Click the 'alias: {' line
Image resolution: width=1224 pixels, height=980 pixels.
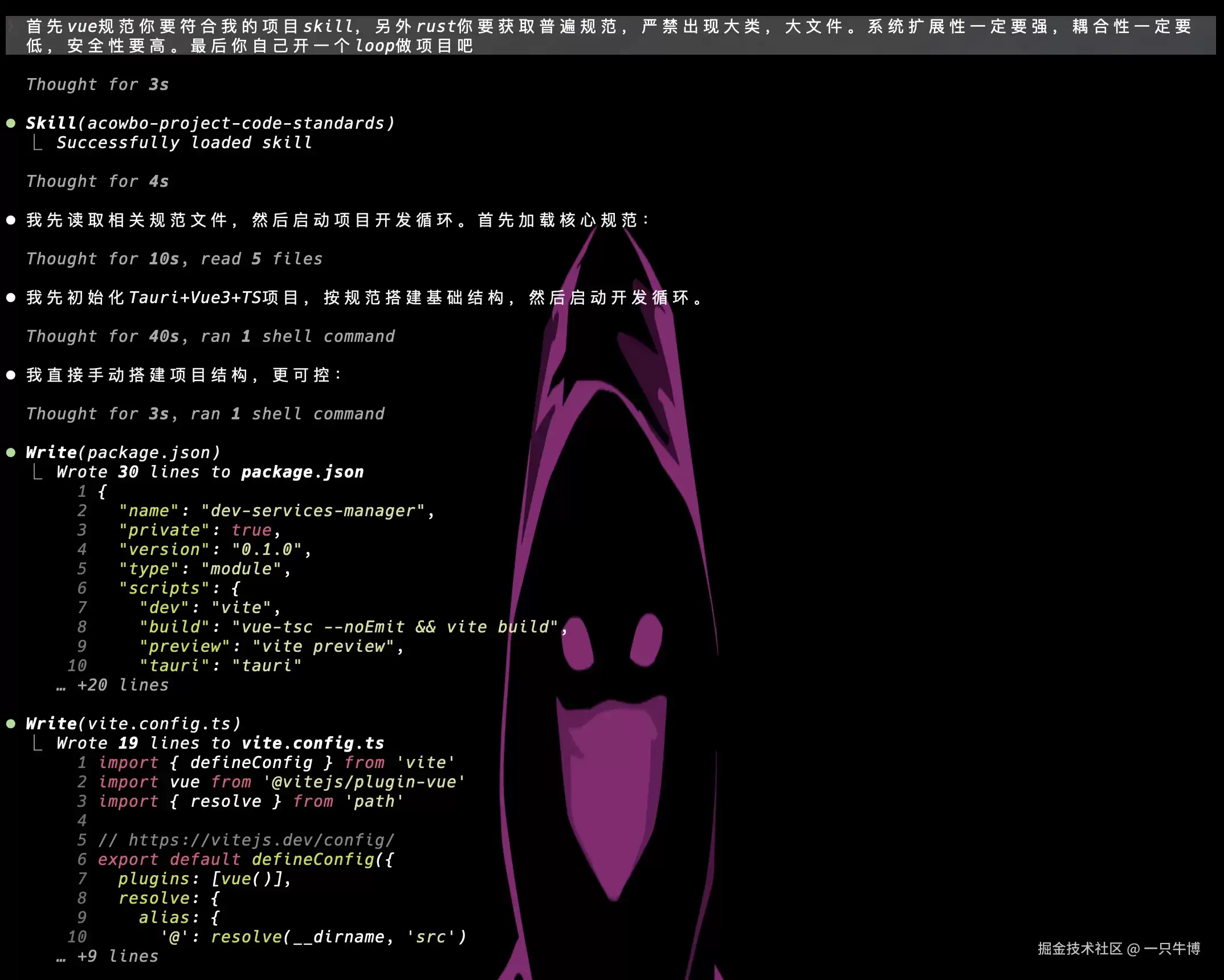[x=179, y=917]
